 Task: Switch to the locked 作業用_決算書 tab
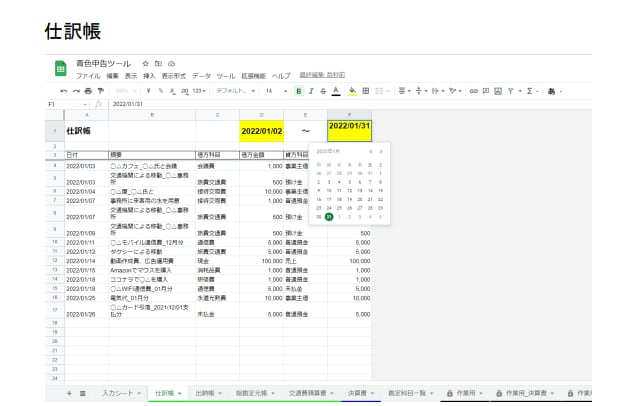point(525,393)
